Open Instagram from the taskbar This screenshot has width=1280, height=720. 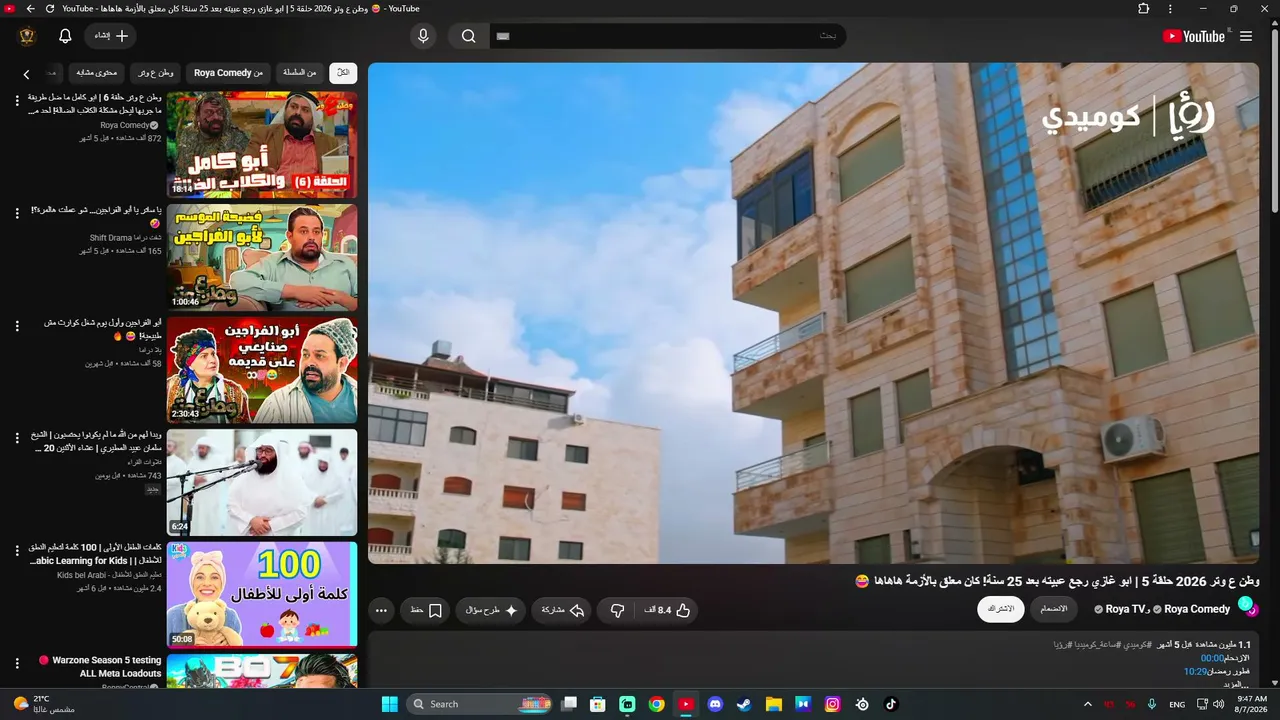(x=832, y=704)
